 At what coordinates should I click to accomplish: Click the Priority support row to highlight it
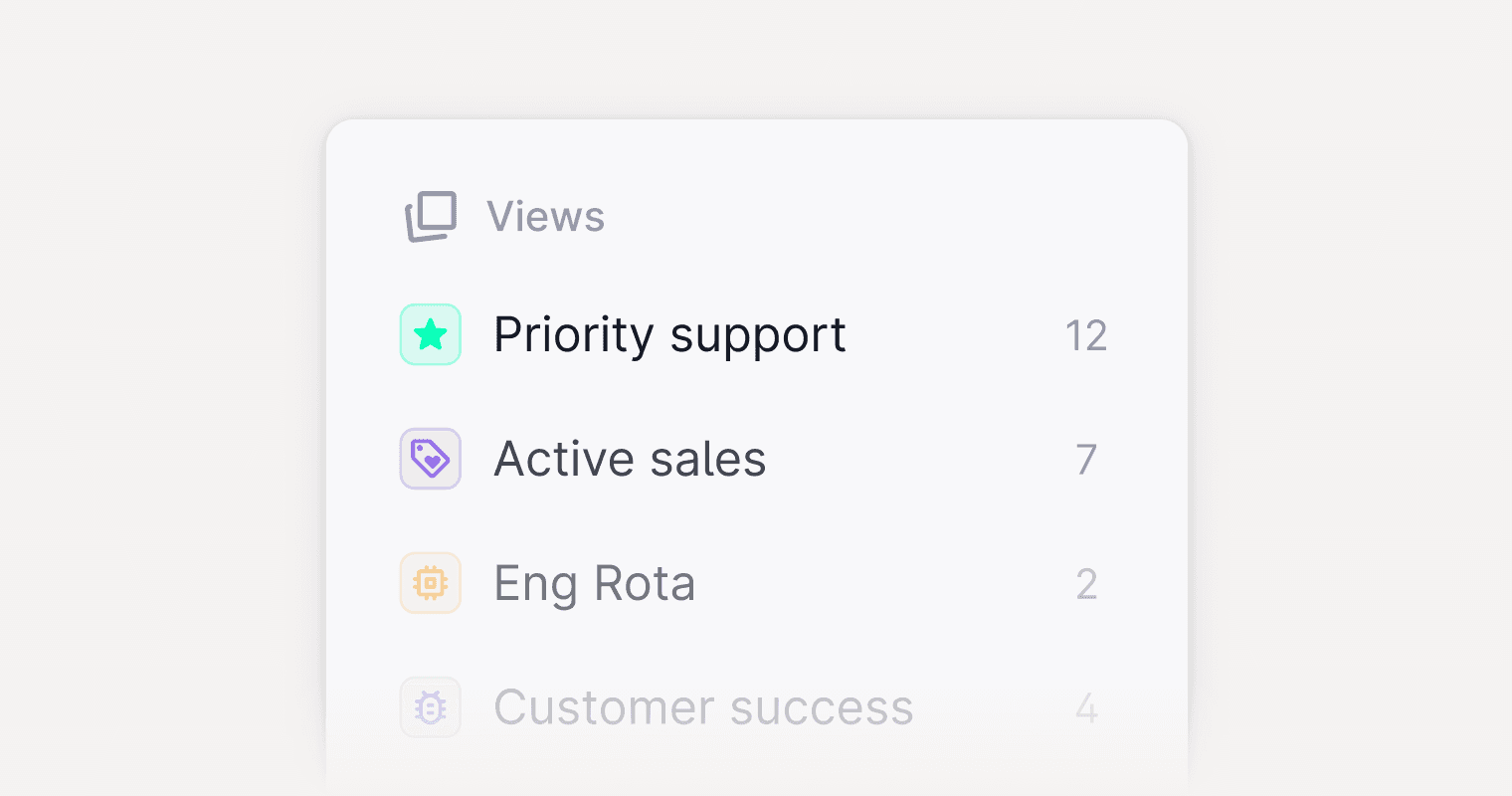(x=669, y=334)
